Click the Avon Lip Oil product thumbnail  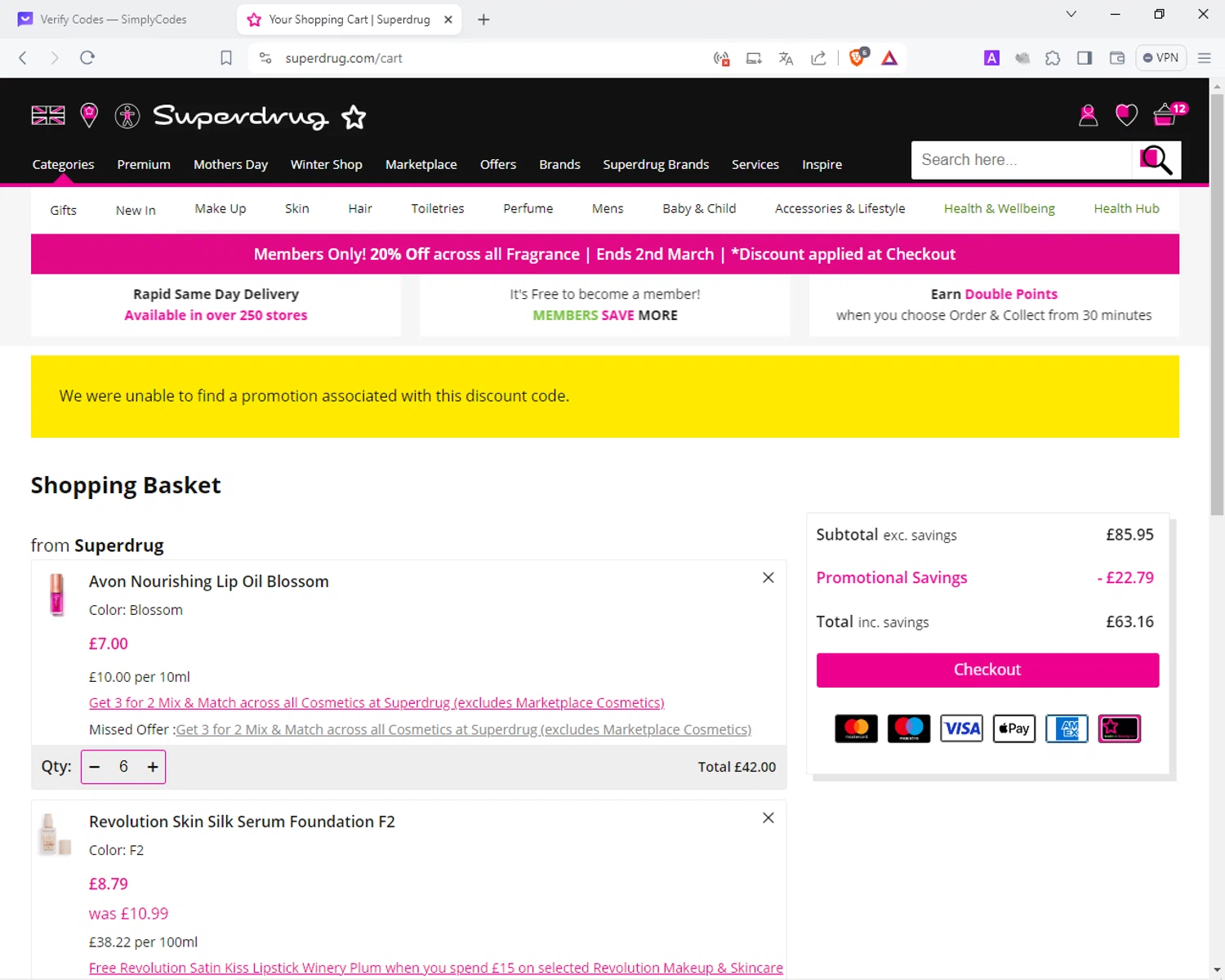pos(56,594)
